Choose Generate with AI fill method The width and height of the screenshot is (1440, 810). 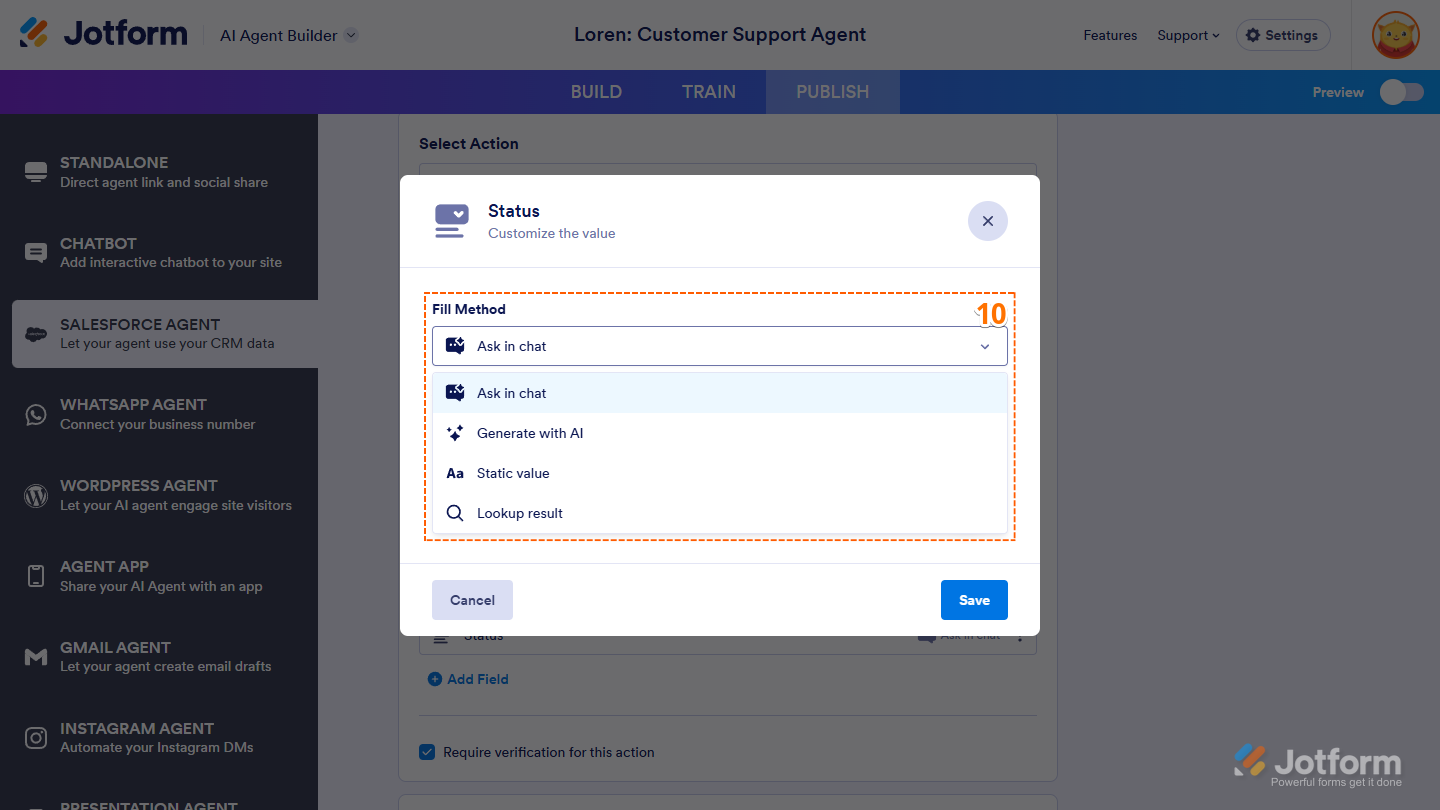click(530, 432)
